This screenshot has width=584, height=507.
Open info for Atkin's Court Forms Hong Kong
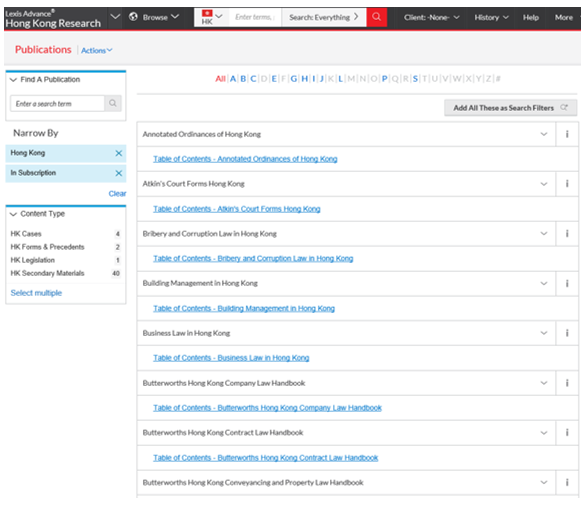(567, 184)
